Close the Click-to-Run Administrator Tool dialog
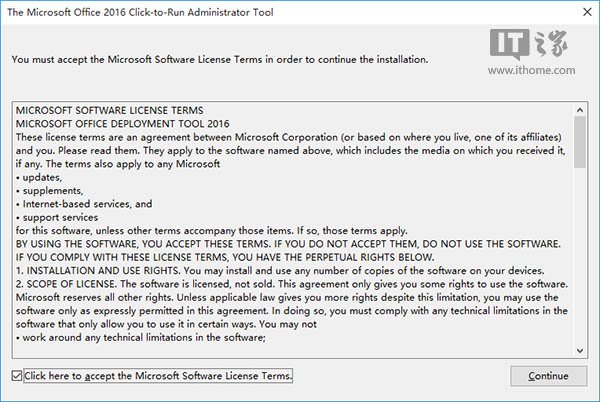 pos(587,12)
